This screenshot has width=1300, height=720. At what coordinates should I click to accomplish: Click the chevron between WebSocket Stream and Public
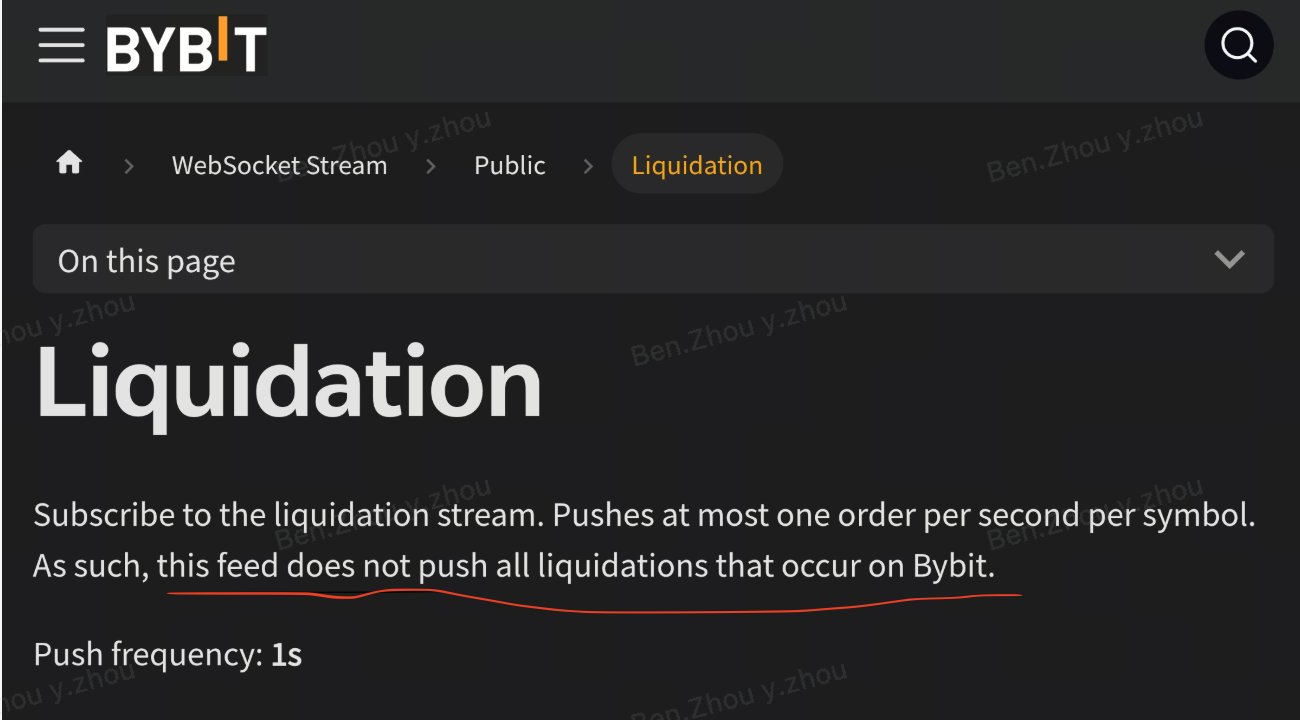point(431,166)
